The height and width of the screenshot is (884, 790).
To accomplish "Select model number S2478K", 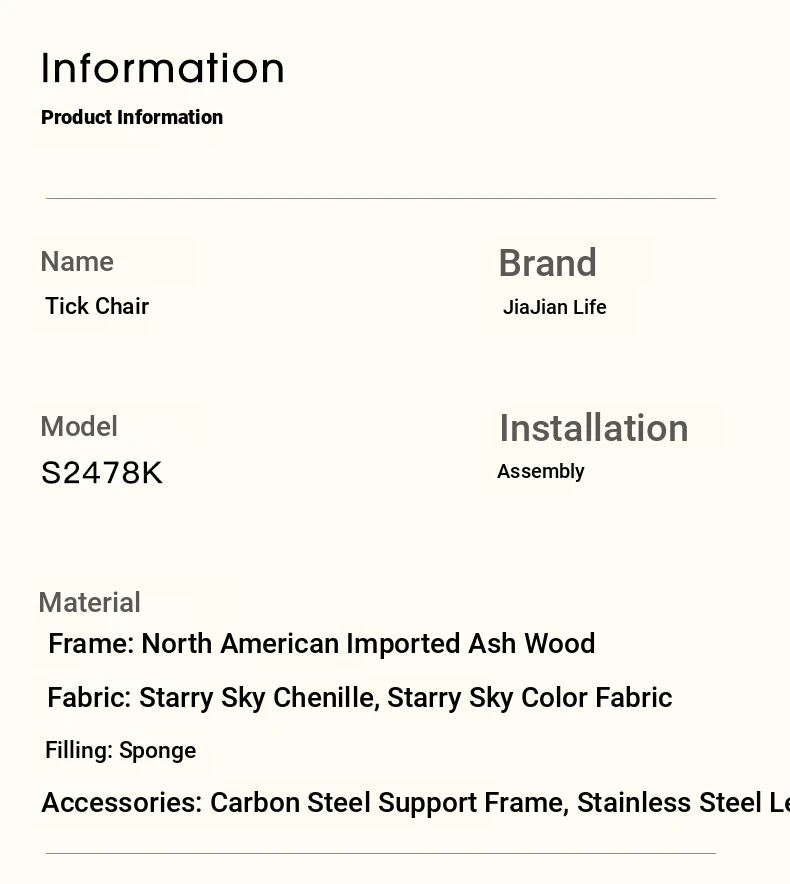I will click(x=101, y=472).
